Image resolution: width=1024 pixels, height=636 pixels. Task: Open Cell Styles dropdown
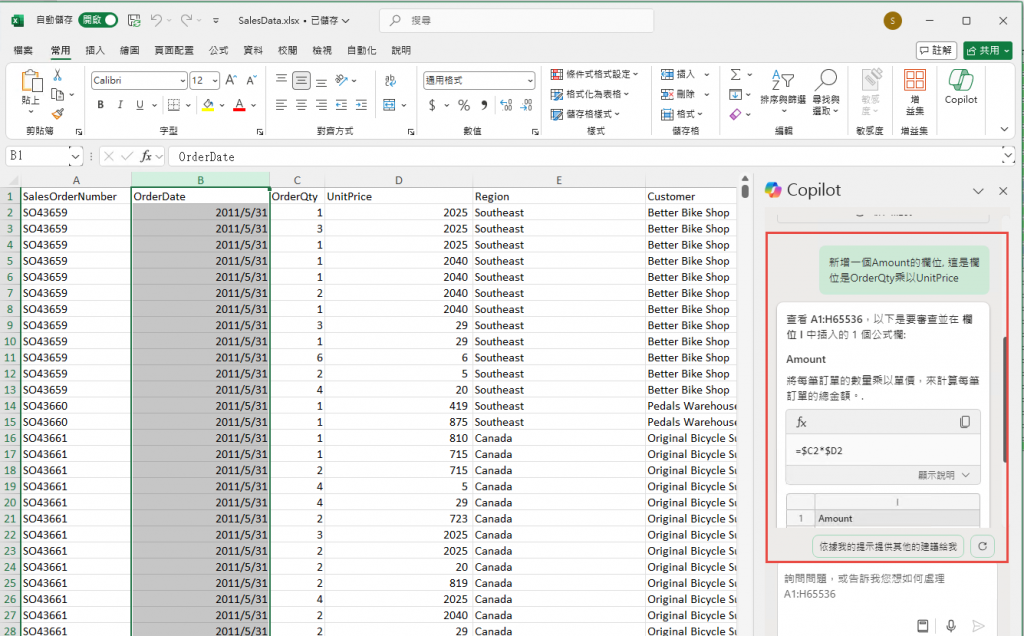pos(585,114)
